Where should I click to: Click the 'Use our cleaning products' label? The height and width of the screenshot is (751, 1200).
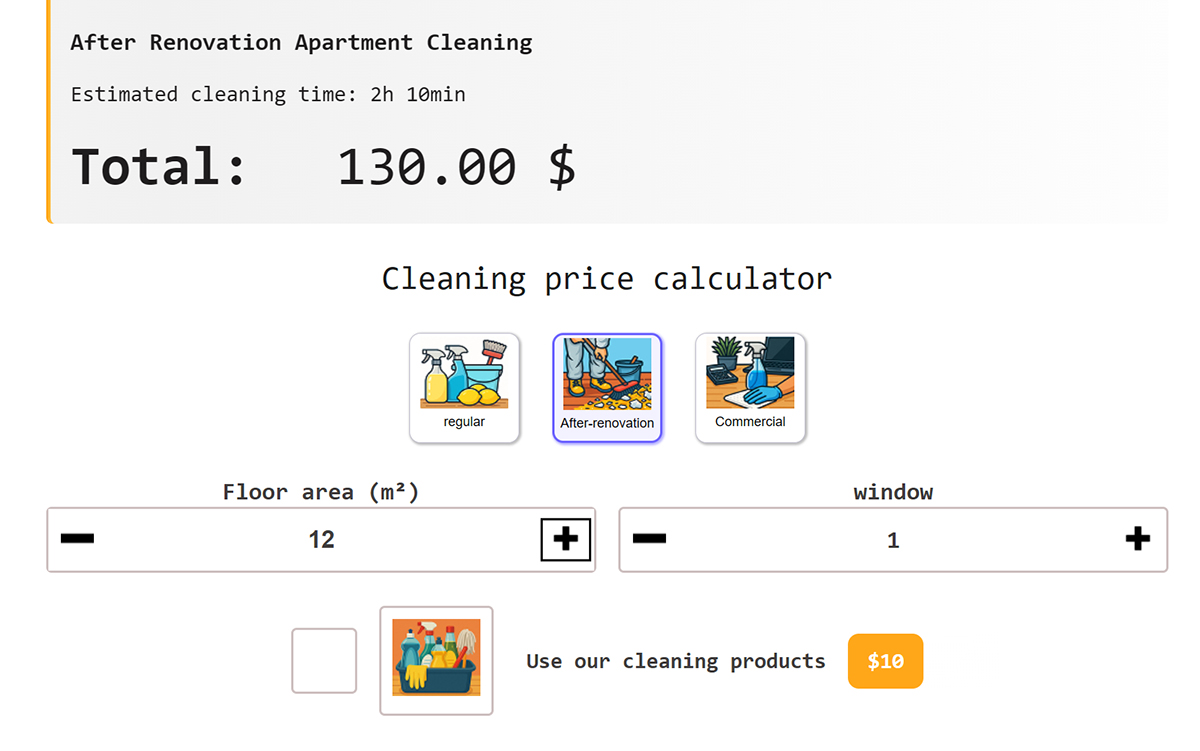676,661
